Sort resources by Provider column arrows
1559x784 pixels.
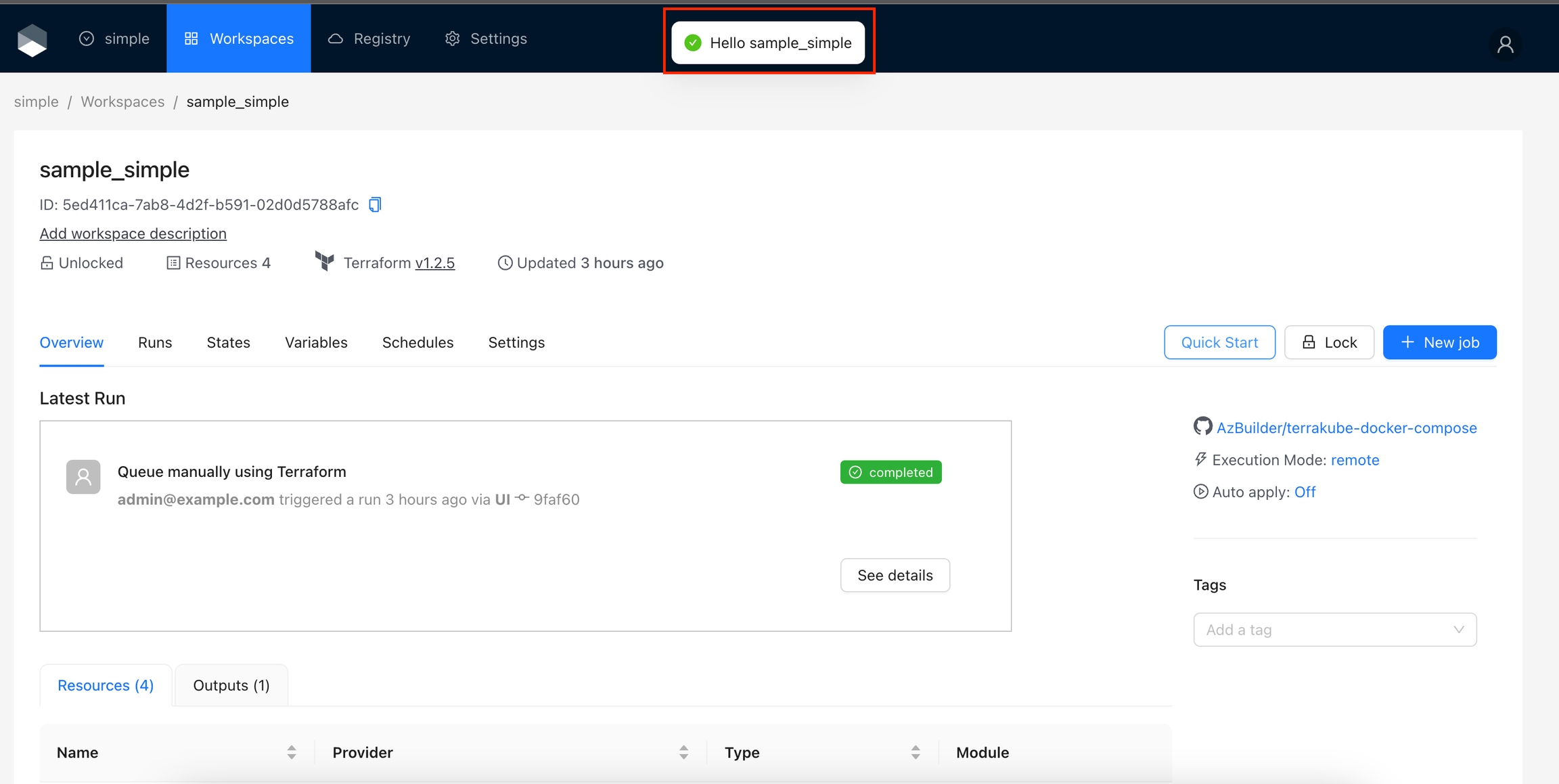pos(683,752)
